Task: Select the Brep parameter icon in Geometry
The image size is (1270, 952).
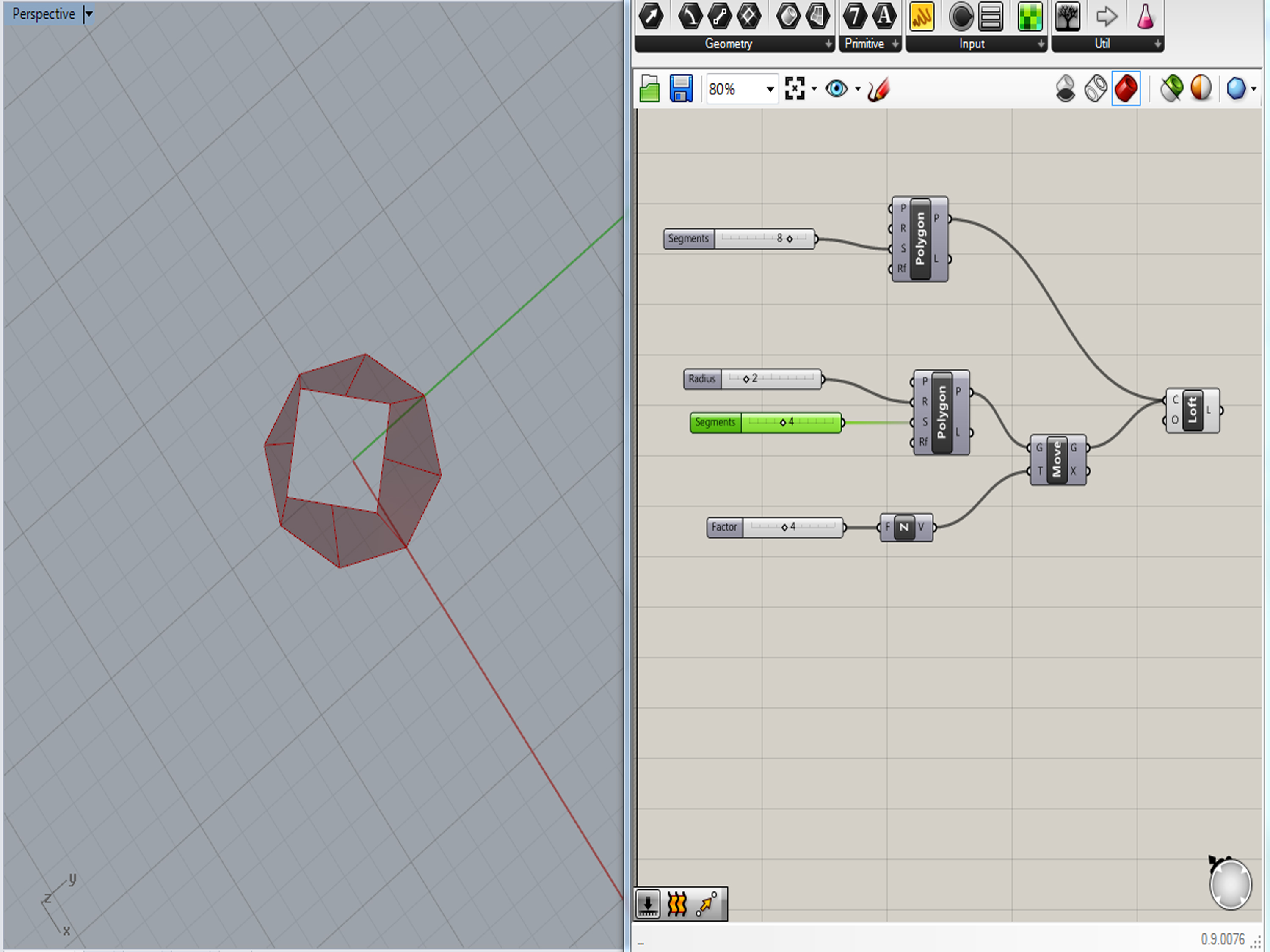Action: pyautogui.click(x=817, y=16)
